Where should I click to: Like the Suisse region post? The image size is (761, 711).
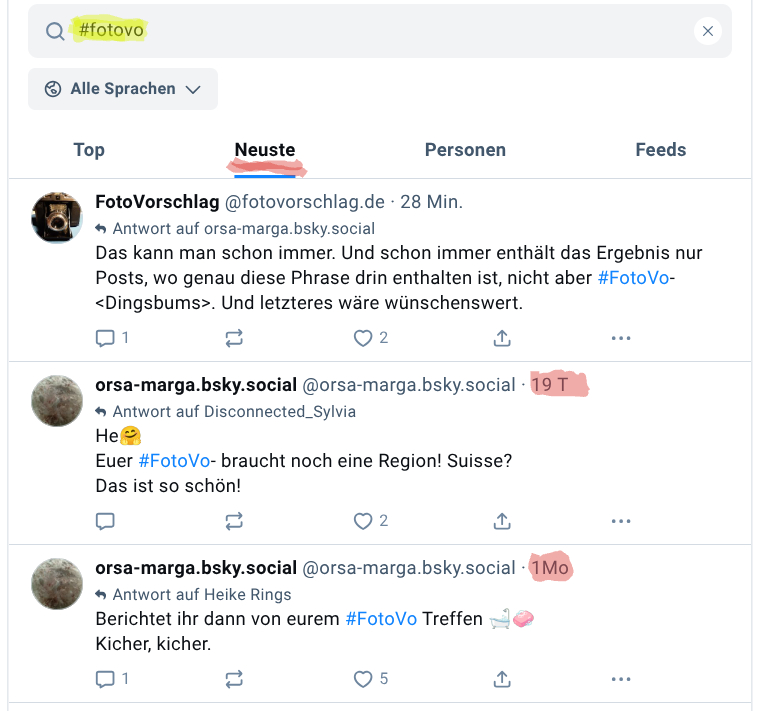tap(363, 521)
